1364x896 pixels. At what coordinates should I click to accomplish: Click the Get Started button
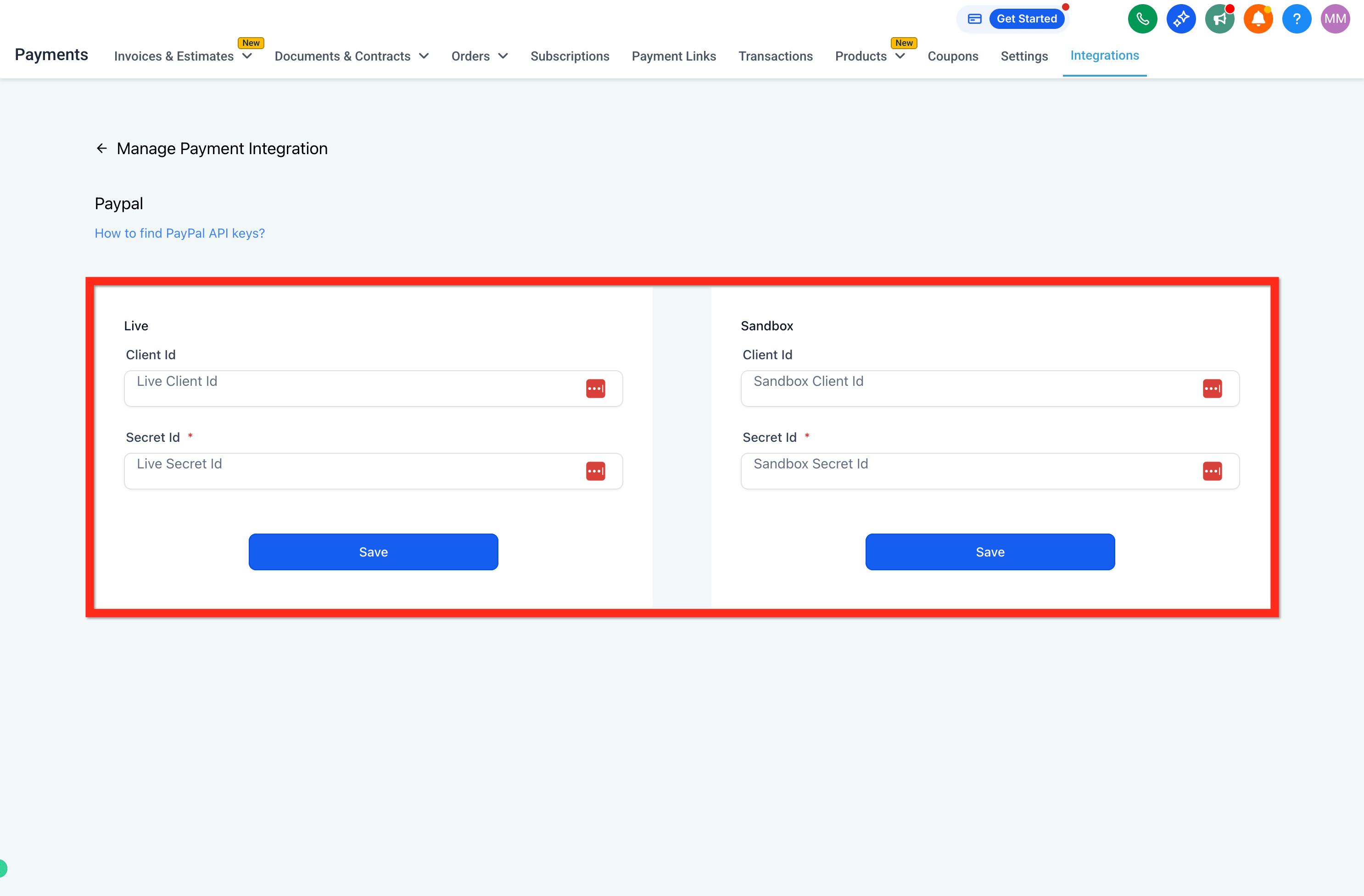[1026, 19]
